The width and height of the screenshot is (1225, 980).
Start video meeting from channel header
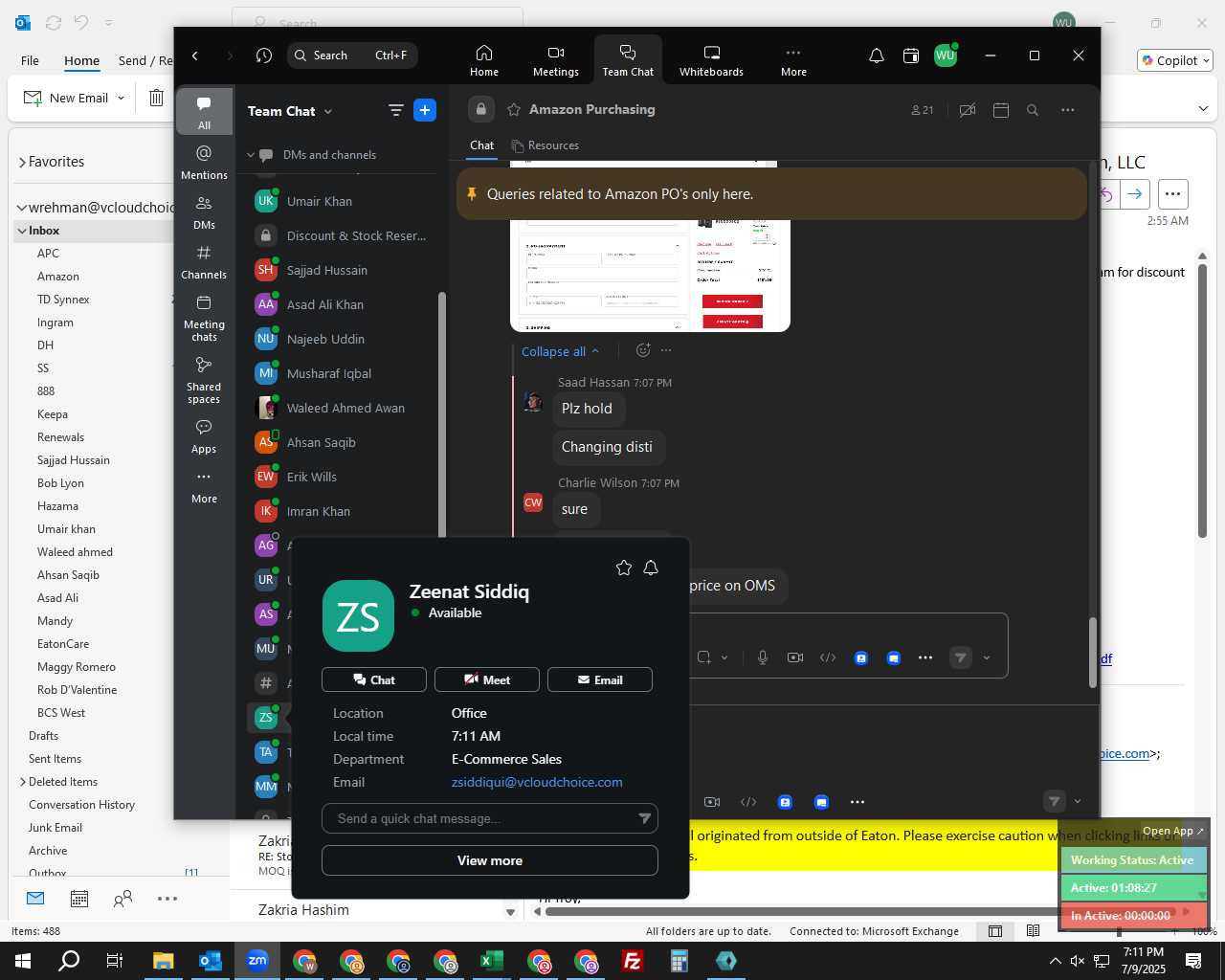tap(968, 110)
